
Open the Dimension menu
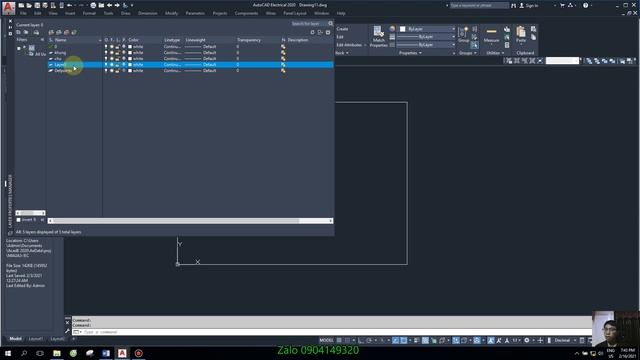point(148,13)
